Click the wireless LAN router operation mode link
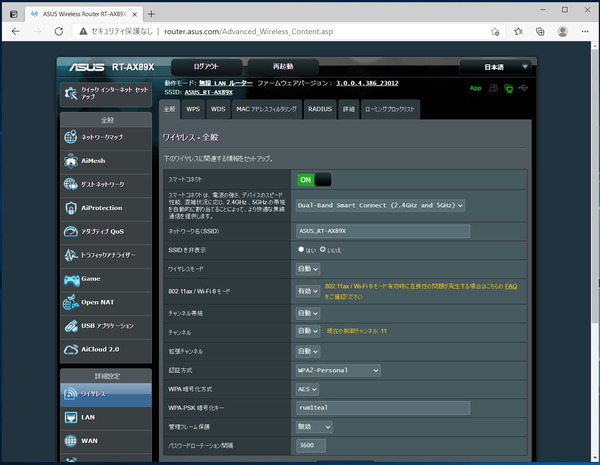The width and height of the screenshot is (600, 465). pyautogui.click(x=226, y=83)
